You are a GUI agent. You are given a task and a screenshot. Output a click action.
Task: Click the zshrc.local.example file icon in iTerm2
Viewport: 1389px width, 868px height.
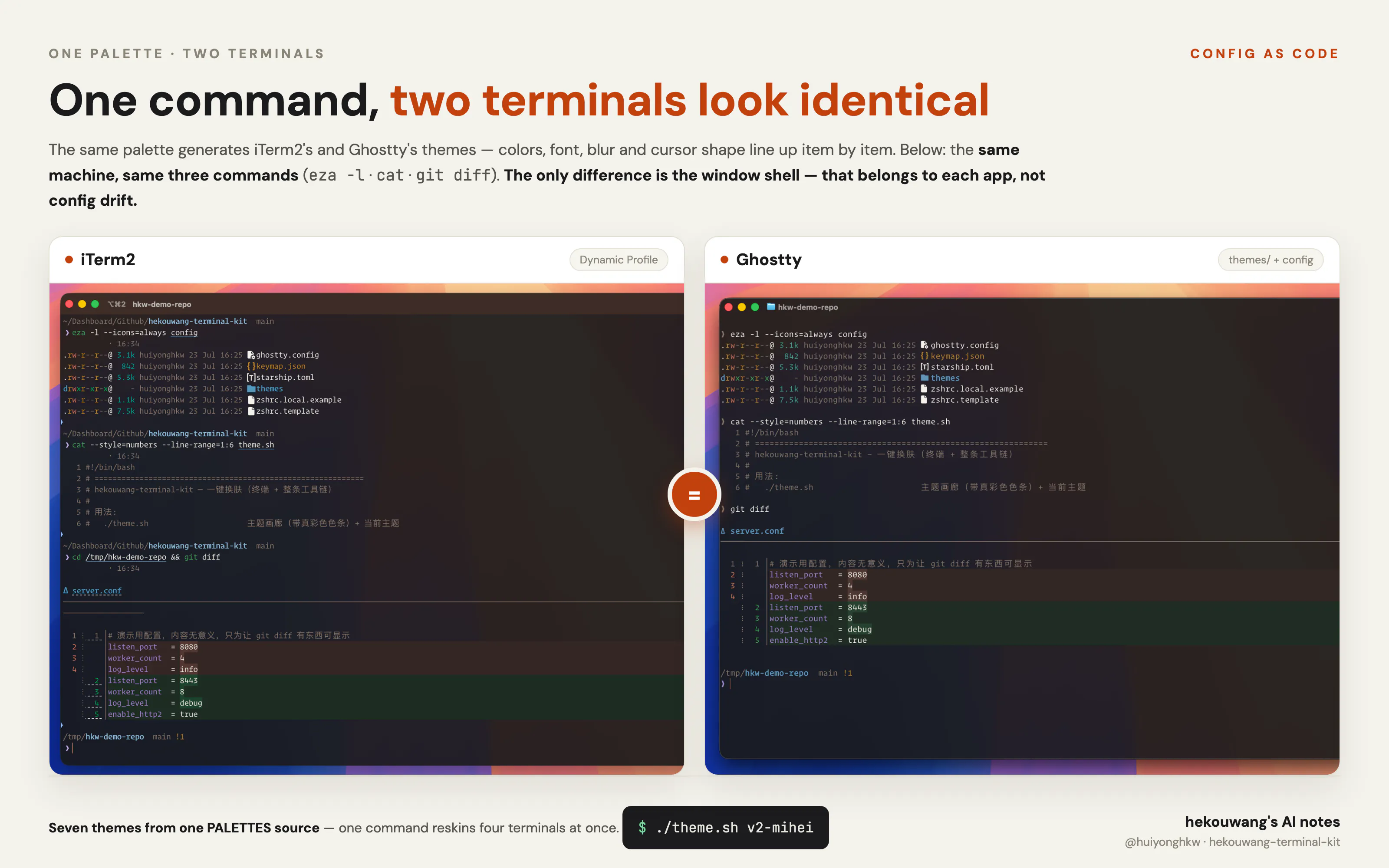pos(251,400)
